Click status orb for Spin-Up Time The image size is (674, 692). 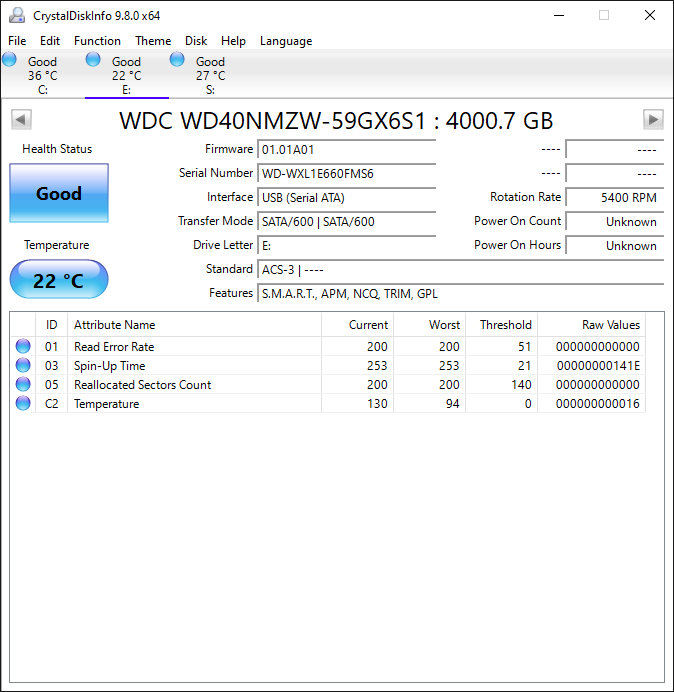23,365
